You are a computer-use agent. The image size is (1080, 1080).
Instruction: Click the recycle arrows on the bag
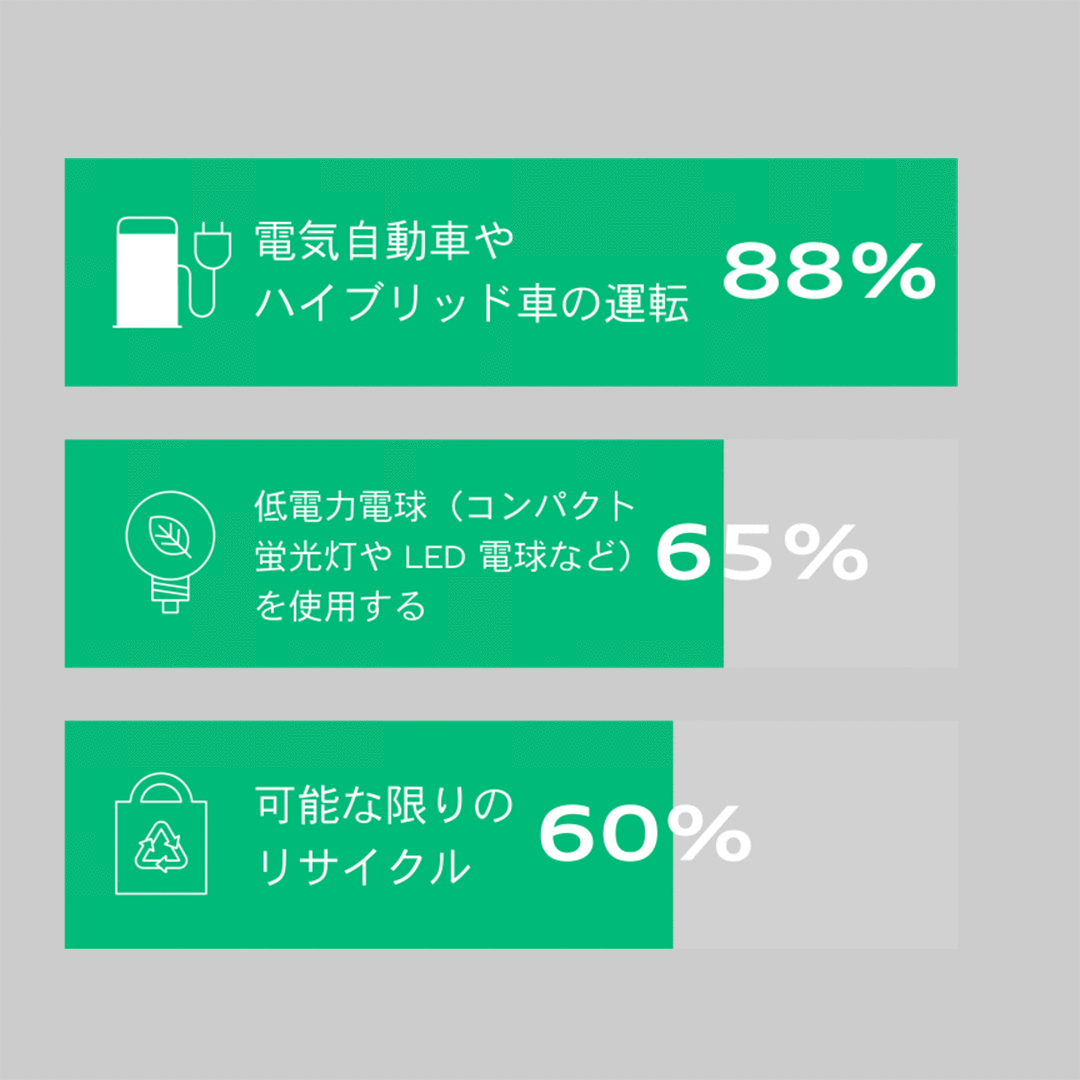tap(161, 848)
